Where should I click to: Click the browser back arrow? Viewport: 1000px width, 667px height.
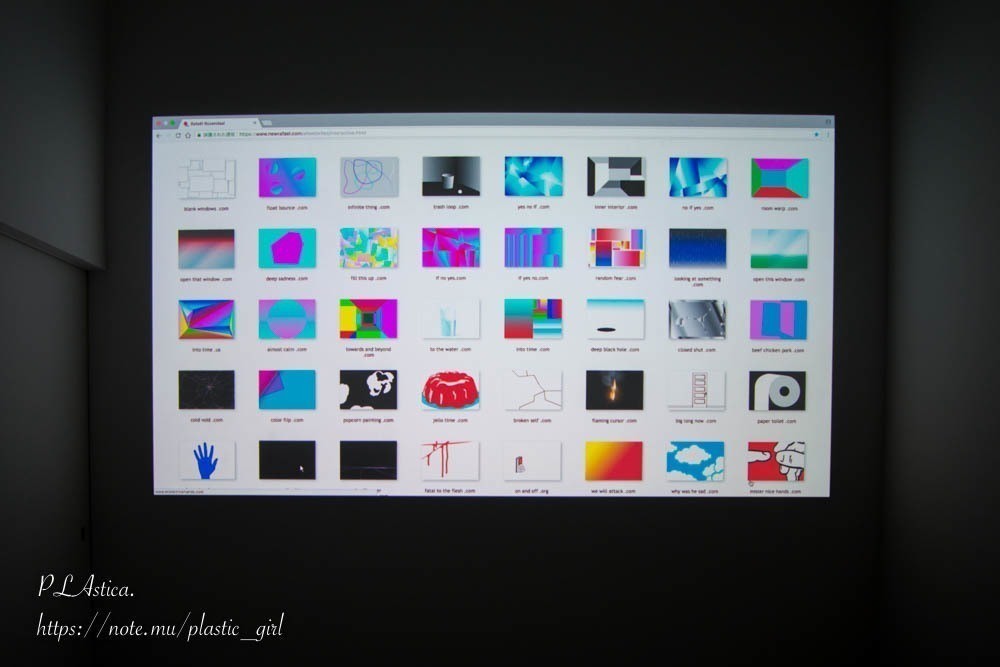point(158,134)
